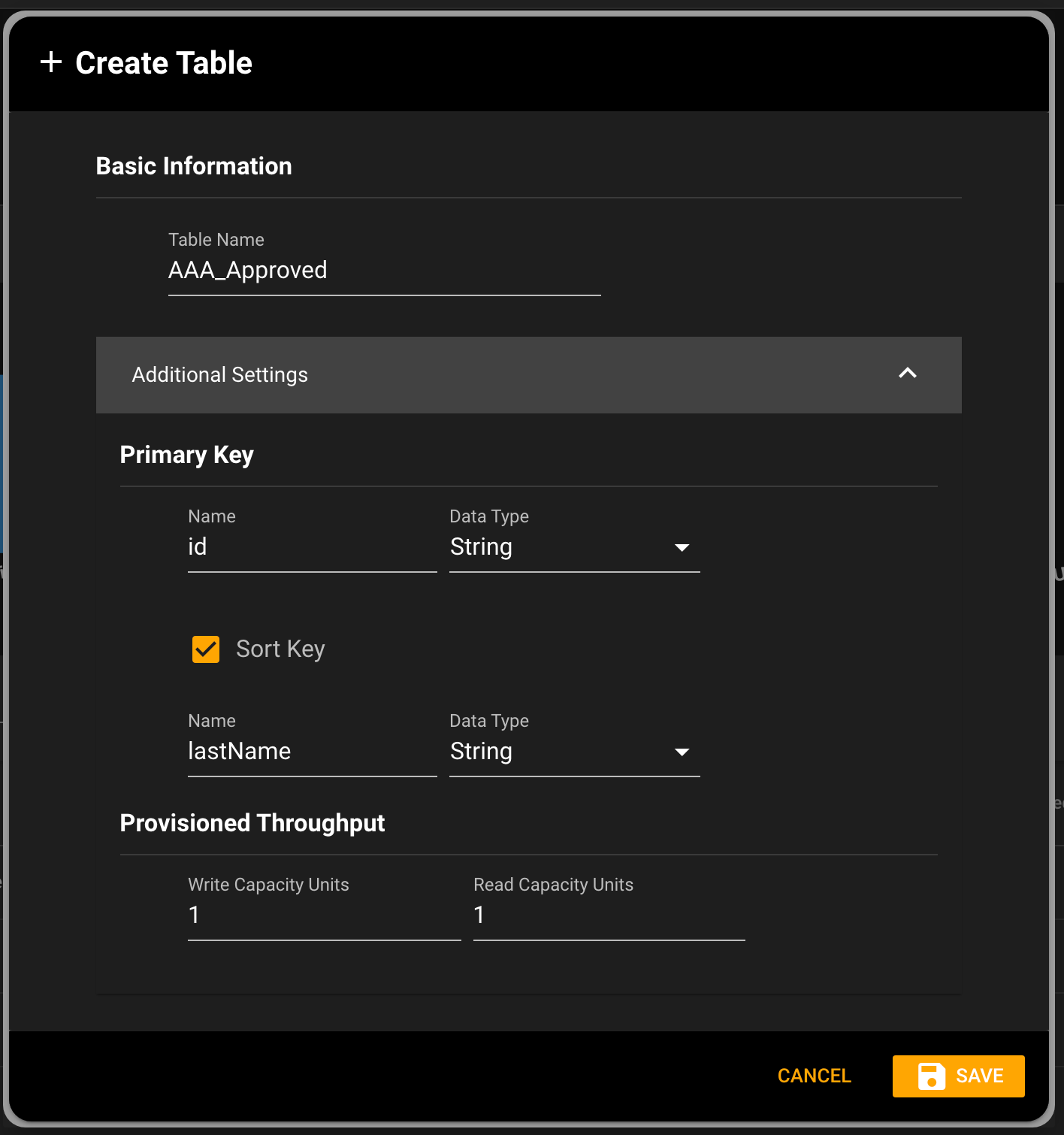Open the primary key Data Type dropdown arrow

[x=682, y=547]
